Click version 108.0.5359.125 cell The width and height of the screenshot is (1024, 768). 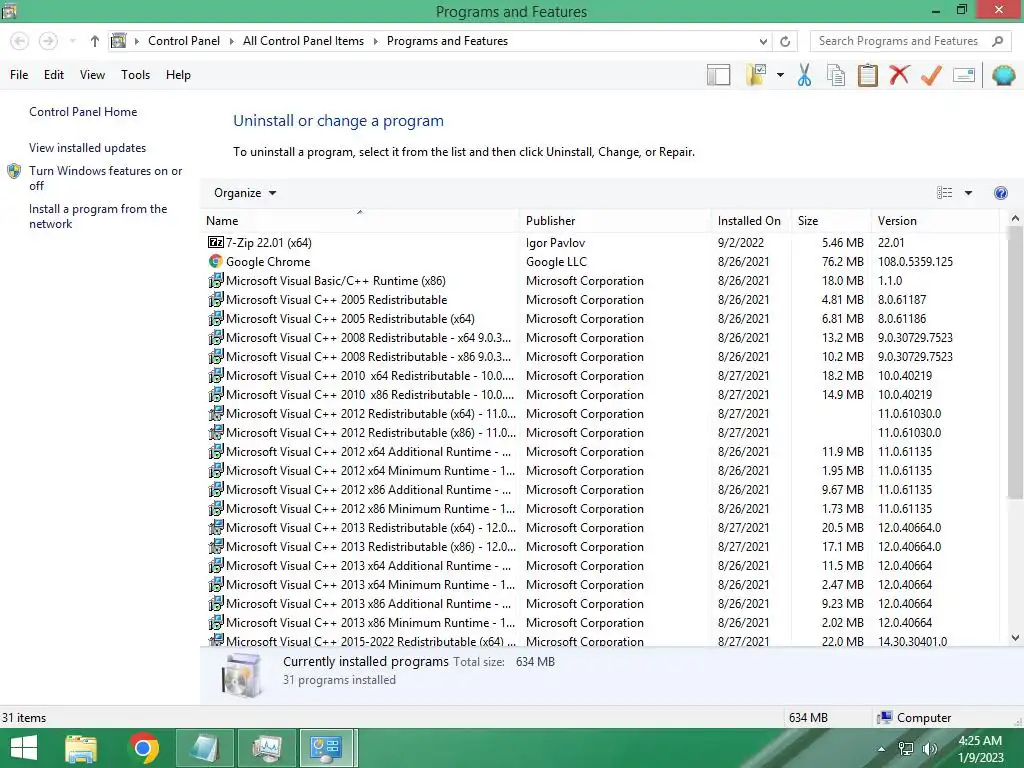(x=915, y=261)
